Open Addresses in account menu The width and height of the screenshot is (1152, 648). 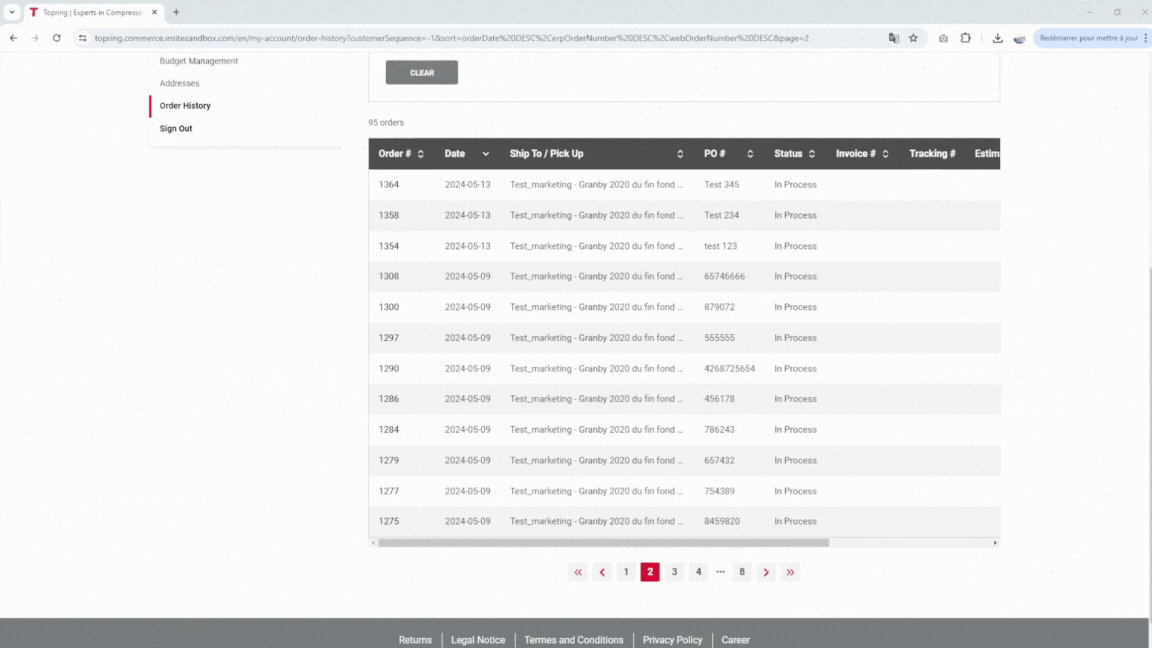coord(179,83)
